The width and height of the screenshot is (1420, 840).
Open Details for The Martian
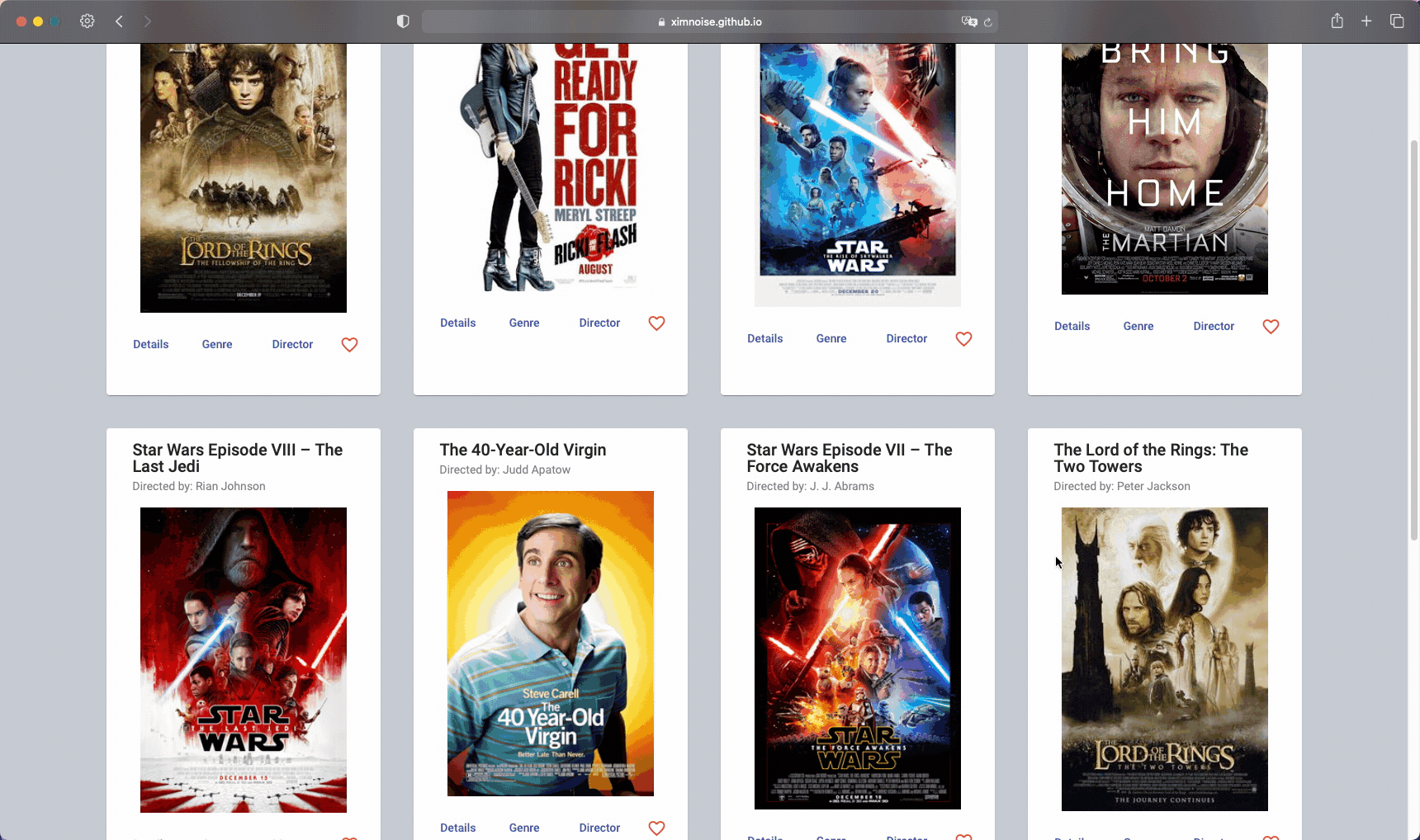point(1072,327)
